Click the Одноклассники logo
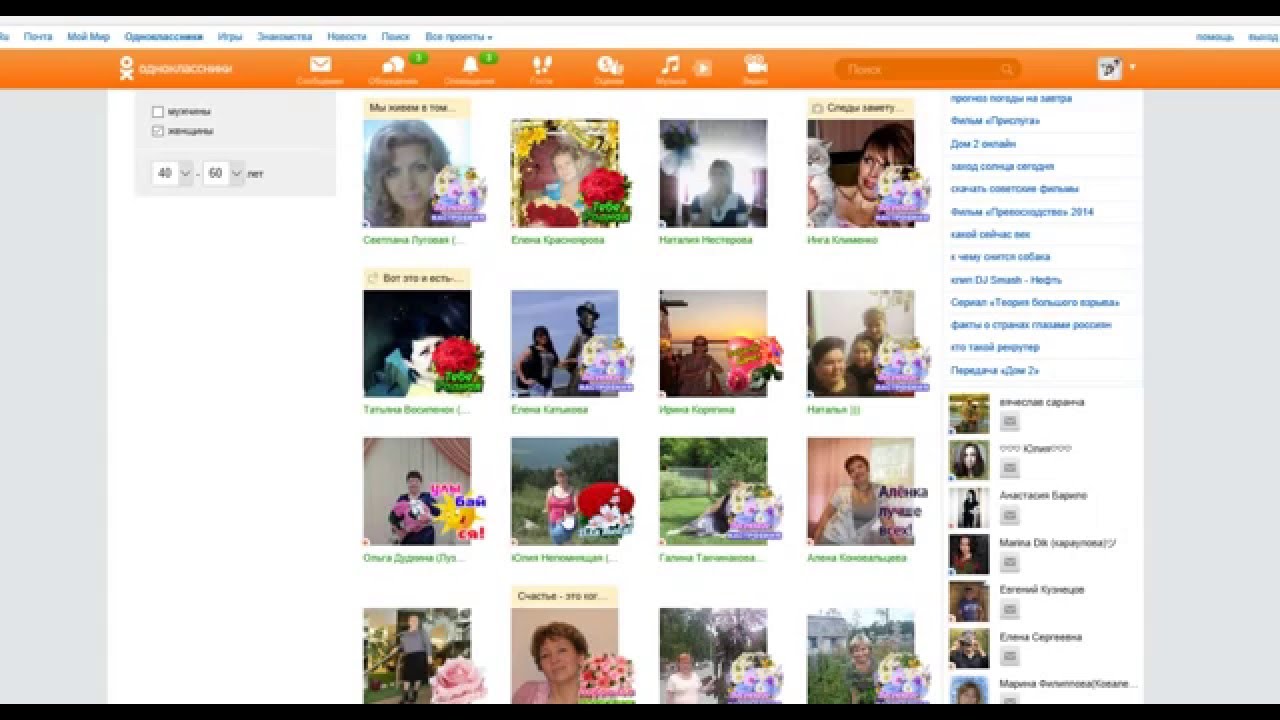The image size is (1280, 720). pos(176,68)
